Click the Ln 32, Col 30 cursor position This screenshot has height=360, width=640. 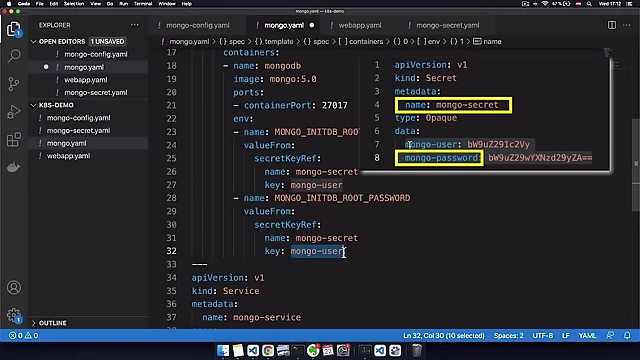[444, 336]
